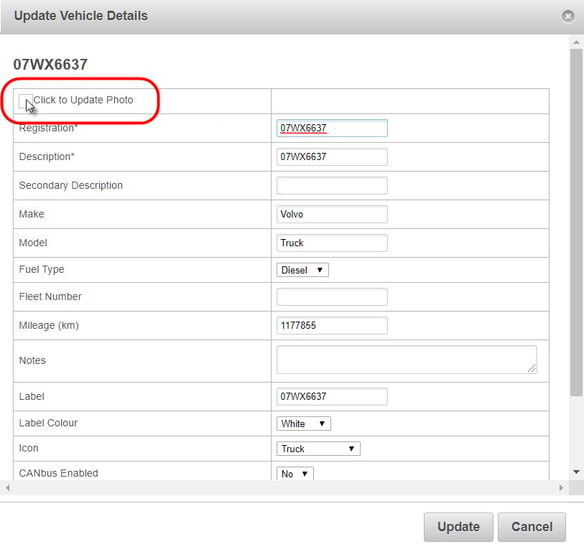Screen dimensions: 584x552
Task: Click the horizontal scroll right arrow
Action: 561,488
